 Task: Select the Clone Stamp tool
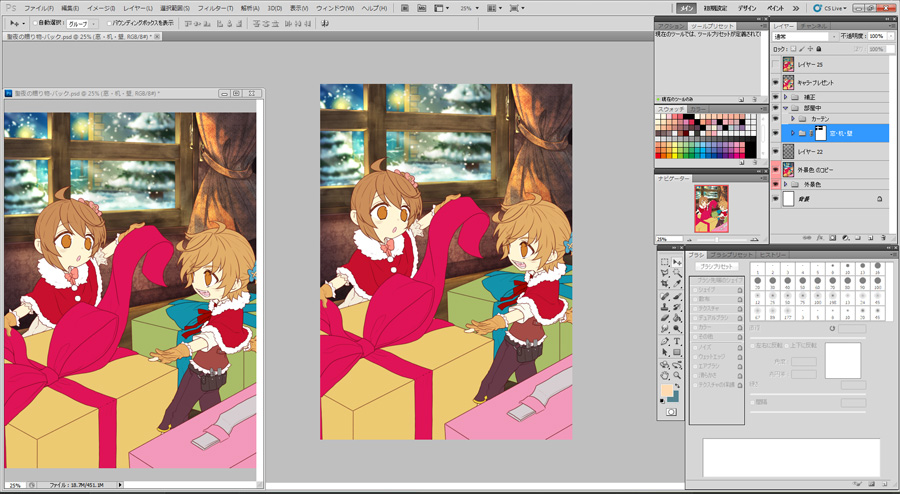pyautogui.click(x=664, y=306)
